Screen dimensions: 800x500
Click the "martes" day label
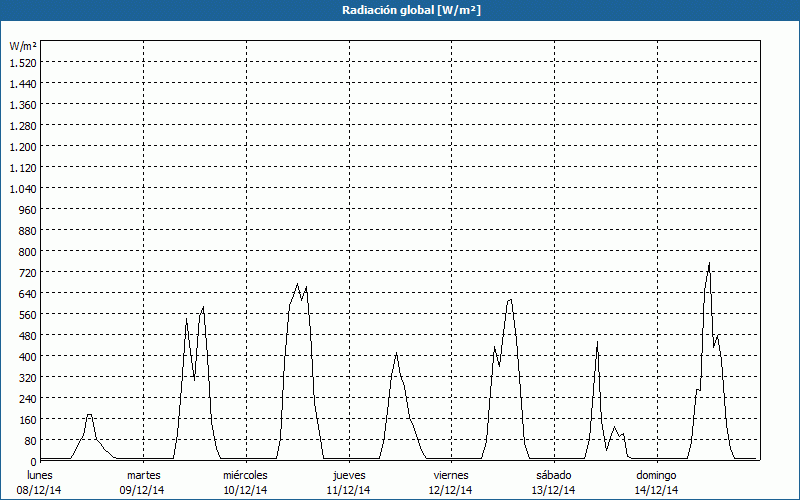(144, 474)
